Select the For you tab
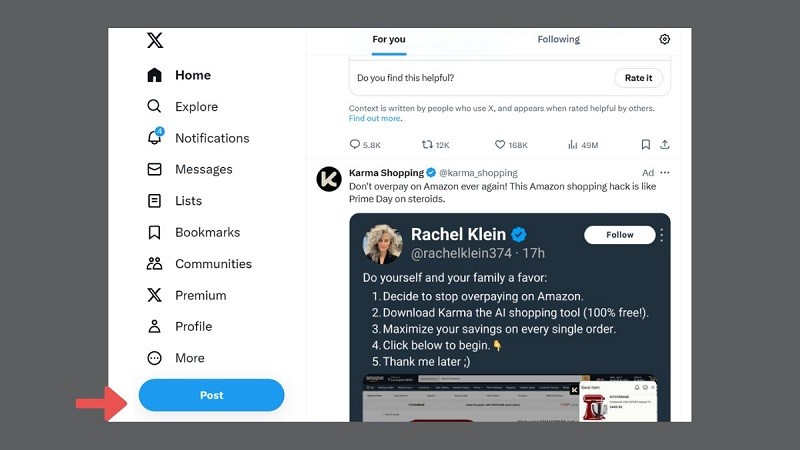 point(389,40)
